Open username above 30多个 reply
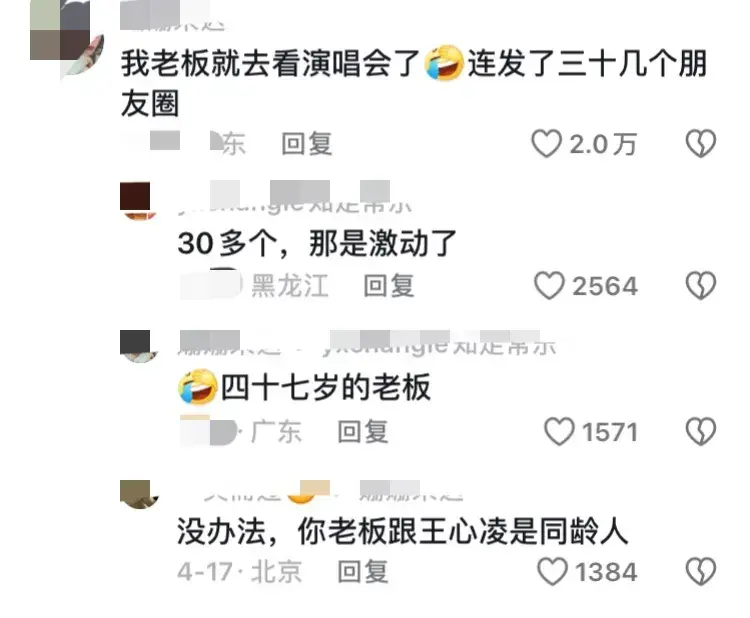This screenshot has height=618, width=750. [x=294, y=201]
